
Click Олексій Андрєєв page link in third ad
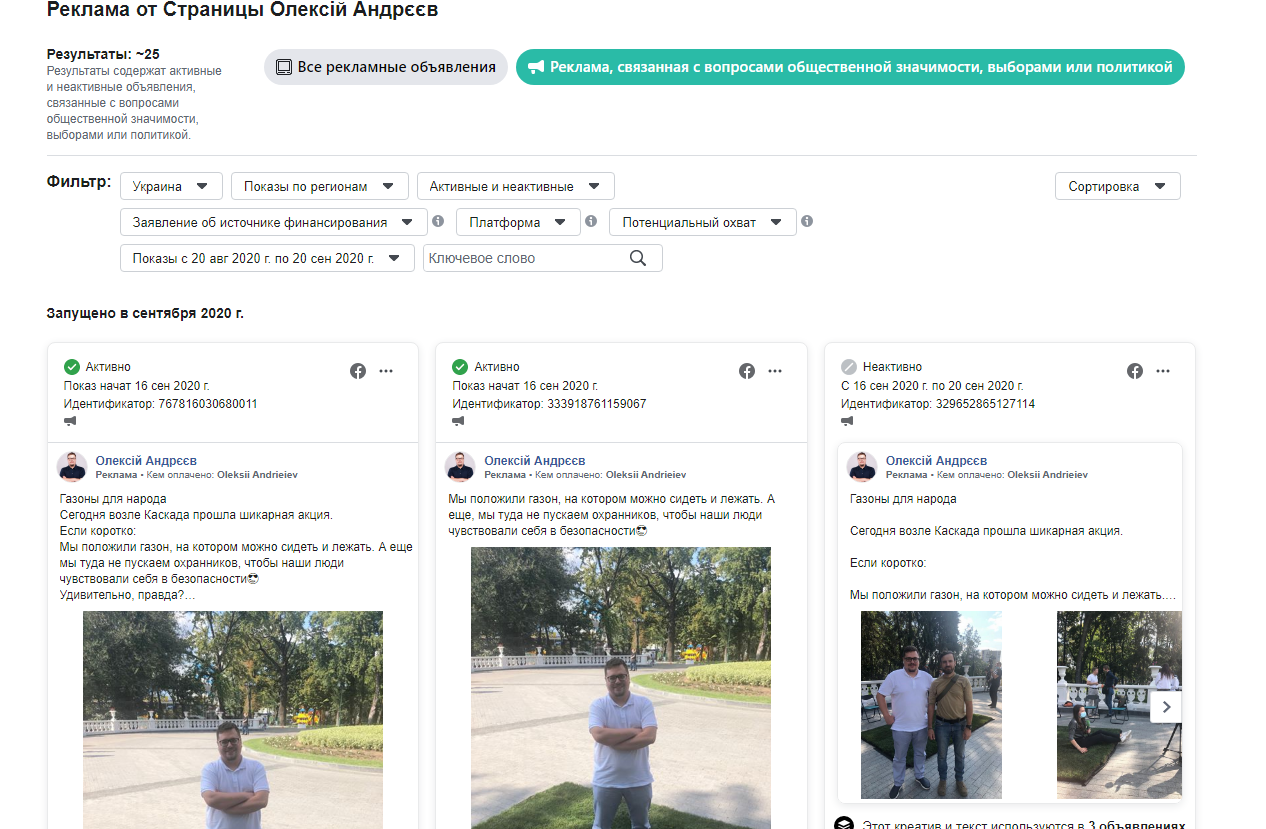pos(936,461)
